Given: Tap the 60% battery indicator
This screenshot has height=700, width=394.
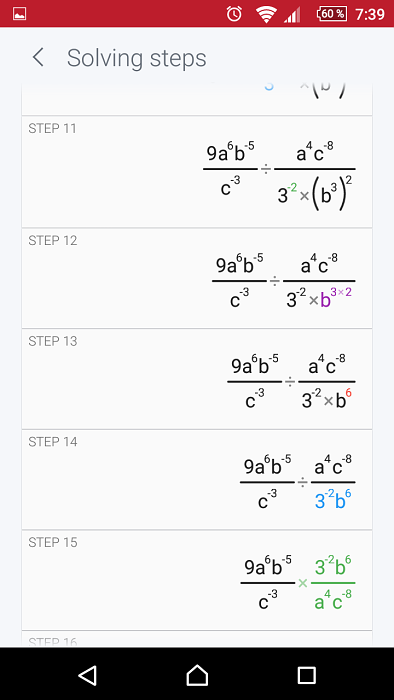Looking at the screenshot, I should tap(332, 14).
